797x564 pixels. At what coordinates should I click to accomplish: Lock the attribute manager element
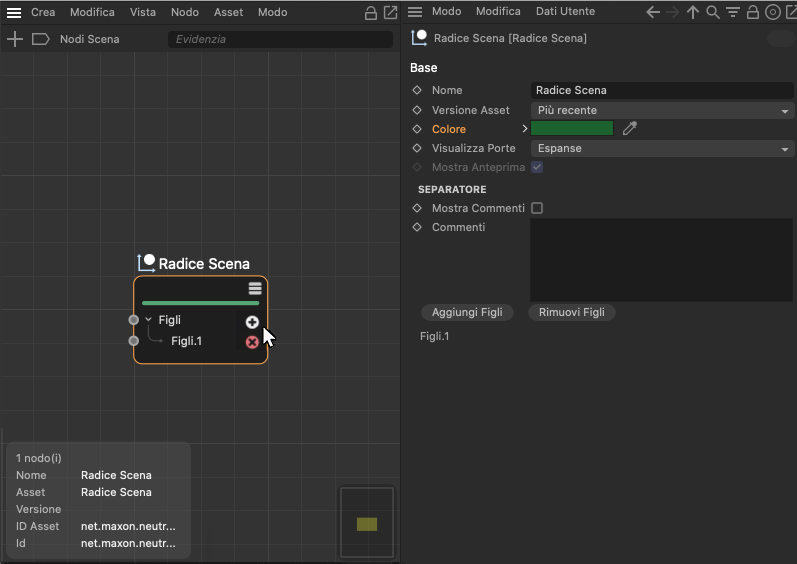click(x=753, y=12)
